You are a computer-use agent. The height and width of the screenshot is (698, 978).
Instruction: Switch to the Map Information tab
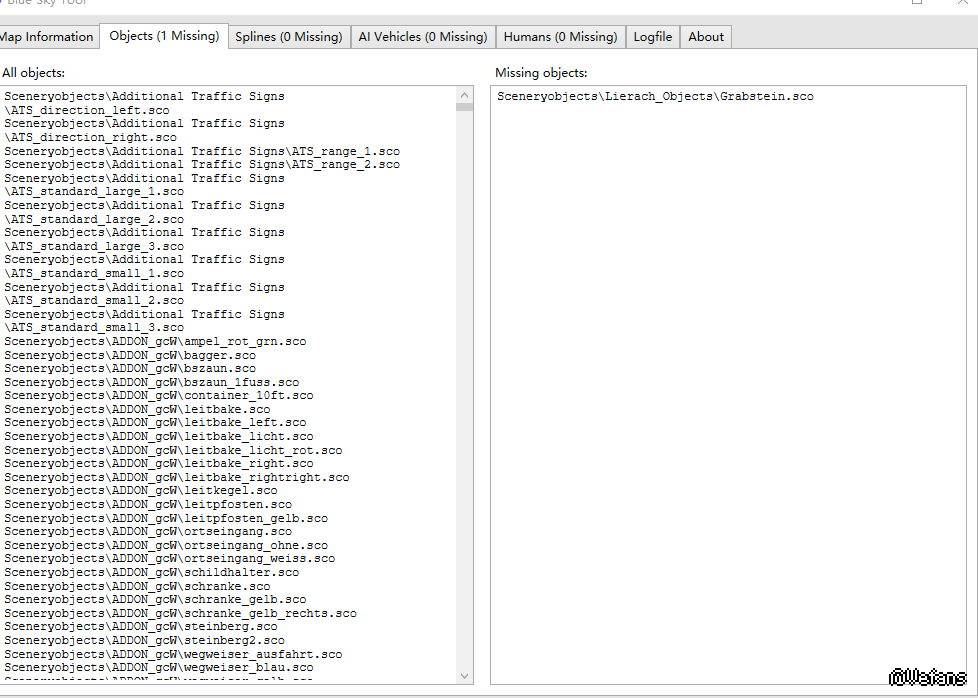(x=47, y=37)
